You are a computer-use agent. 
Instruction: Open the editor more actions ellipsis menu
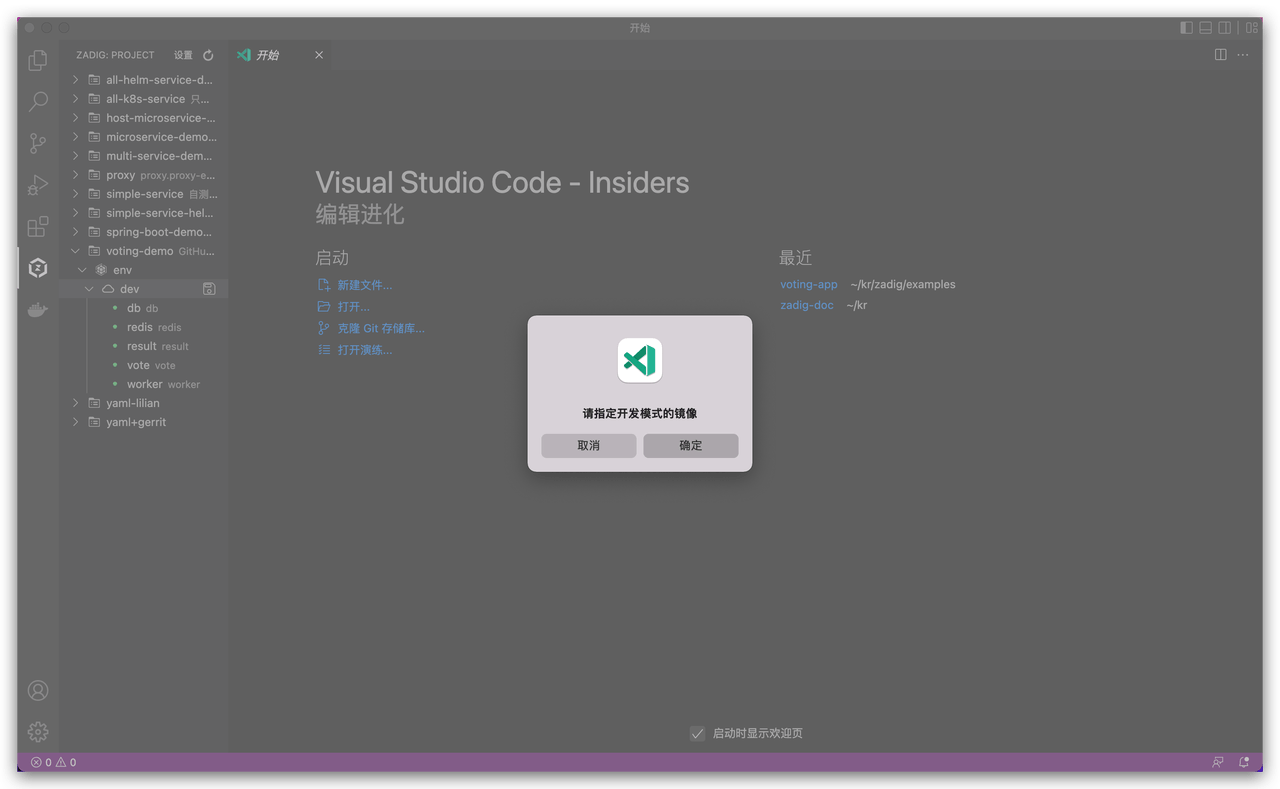[x=1243, y=54]
